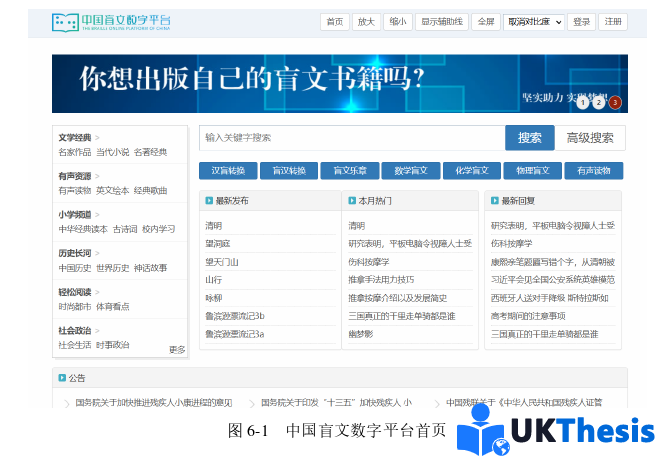Go to slide 2 of the banner
The width and height of the screenshot is (667, 456).
coord(599,103)
